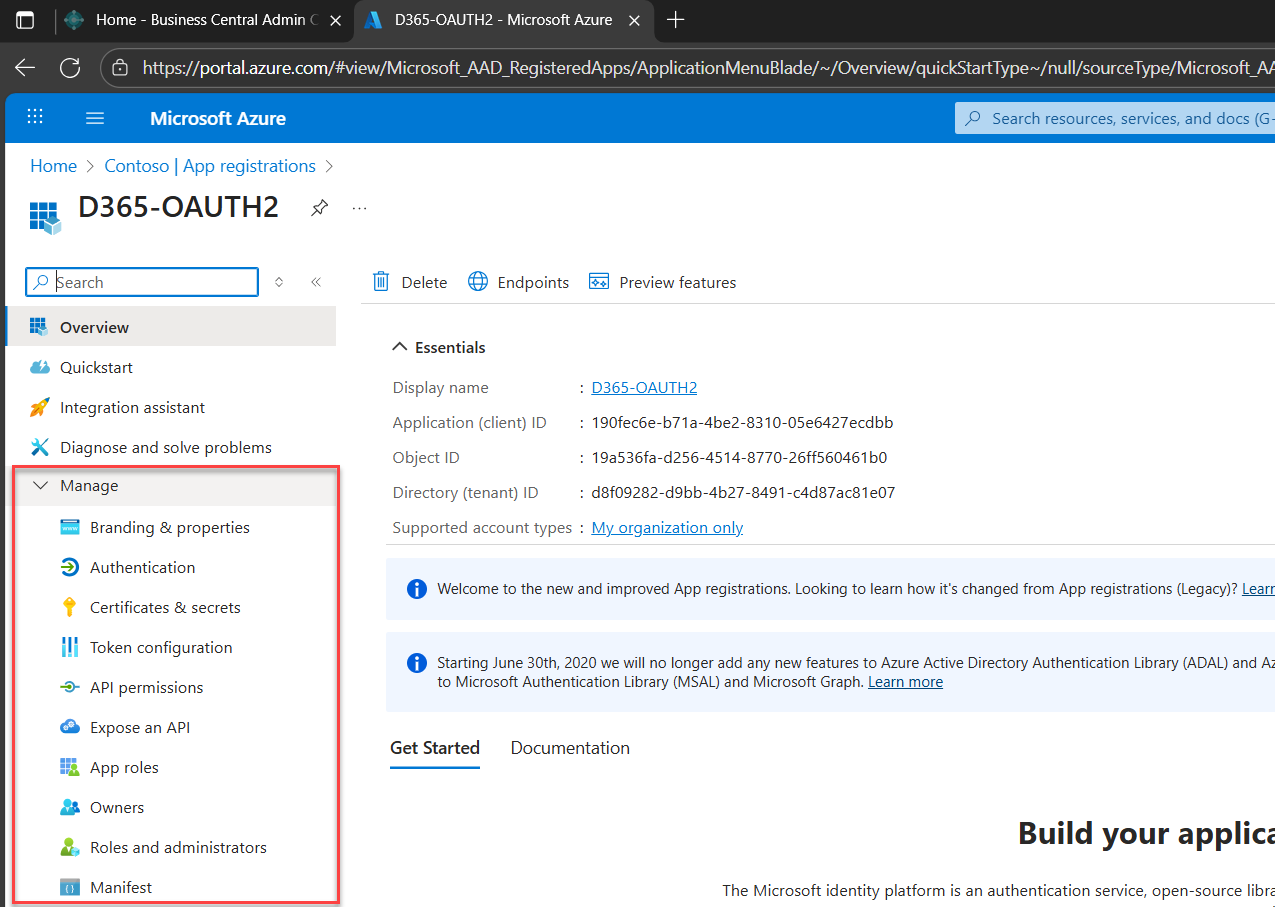
Task: Click the Expose an API cloud icon
Action: [x=69, y=727]
